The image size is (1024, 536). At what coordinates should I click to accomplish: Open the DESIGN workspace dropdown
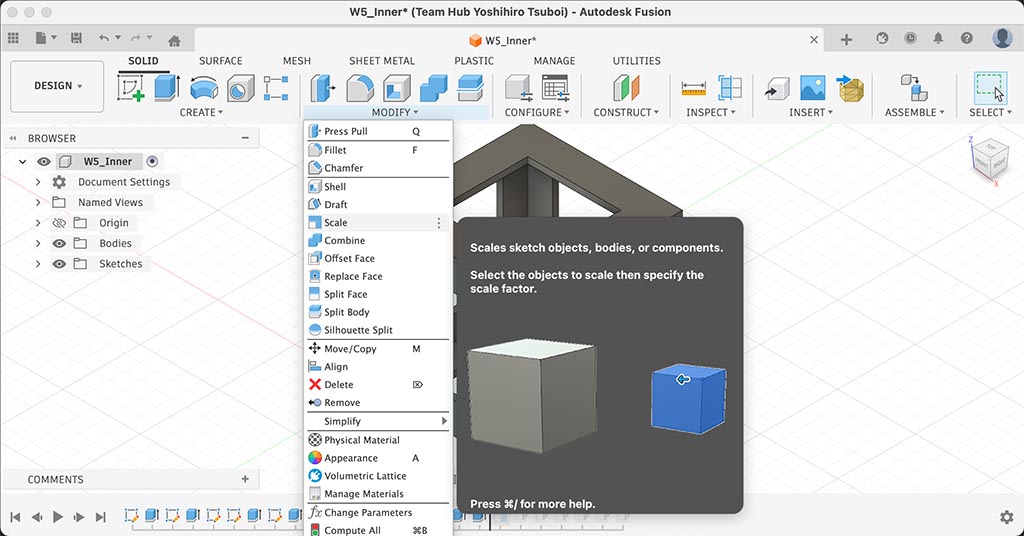[57, 86]
